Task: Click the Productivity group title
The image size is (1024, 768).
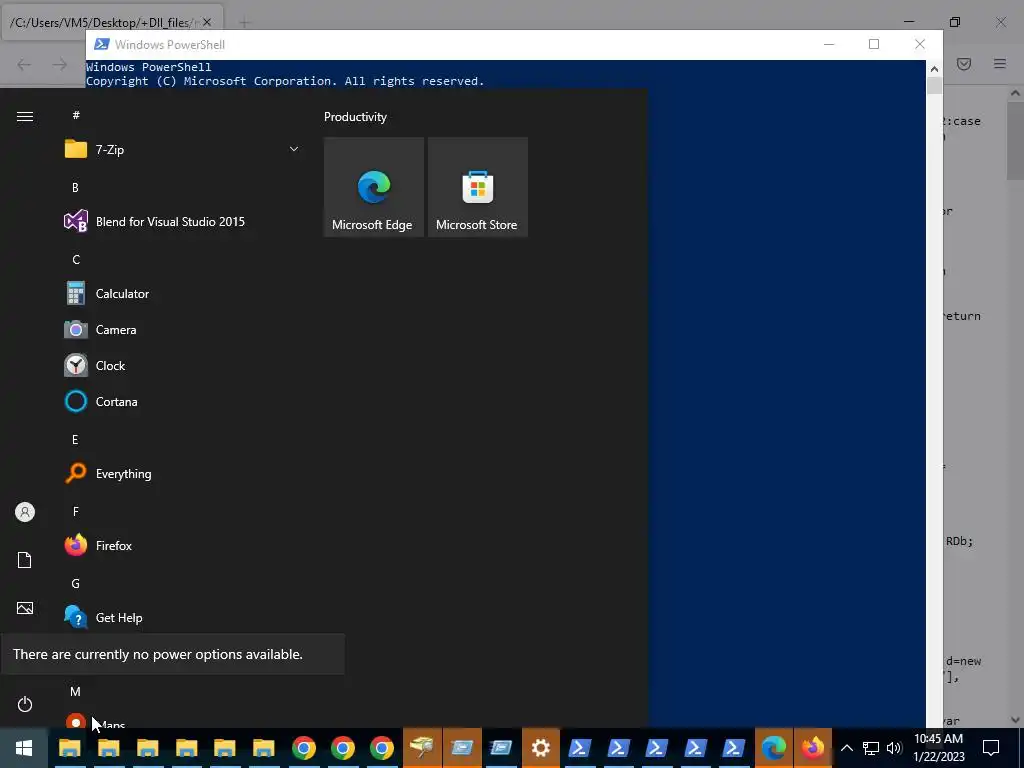Action: pos(355,117)
